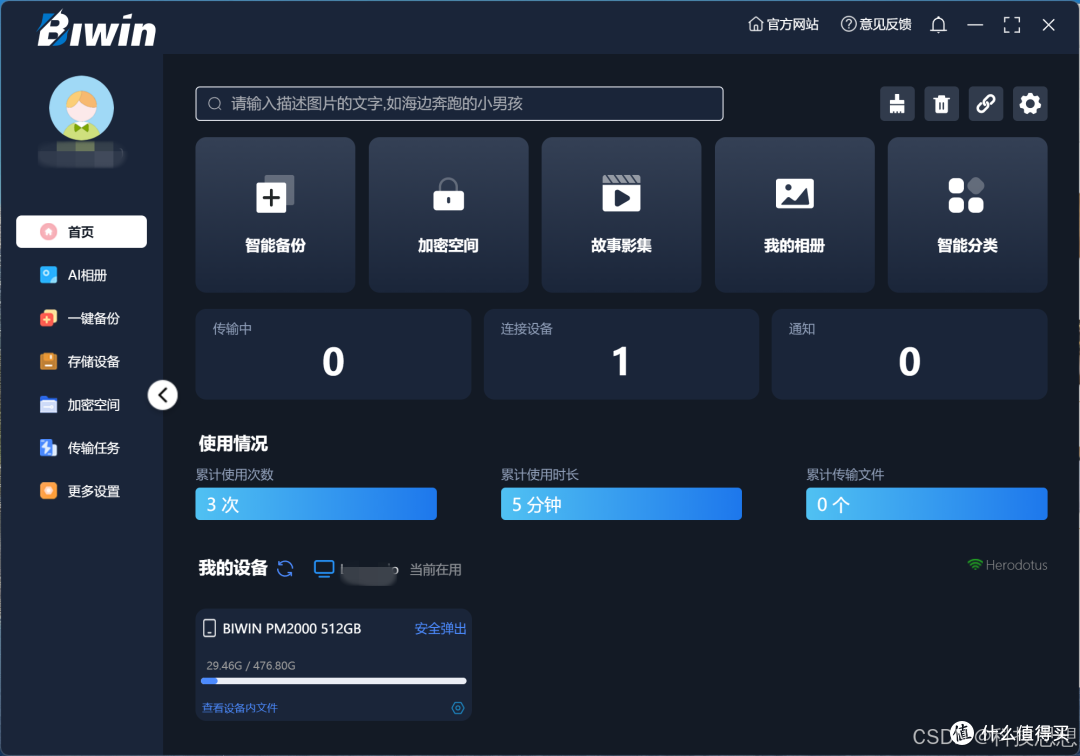Screen dimensions: 1080x756
Task: Open 查看设备内文件 link
Action: tap(240, 708)
